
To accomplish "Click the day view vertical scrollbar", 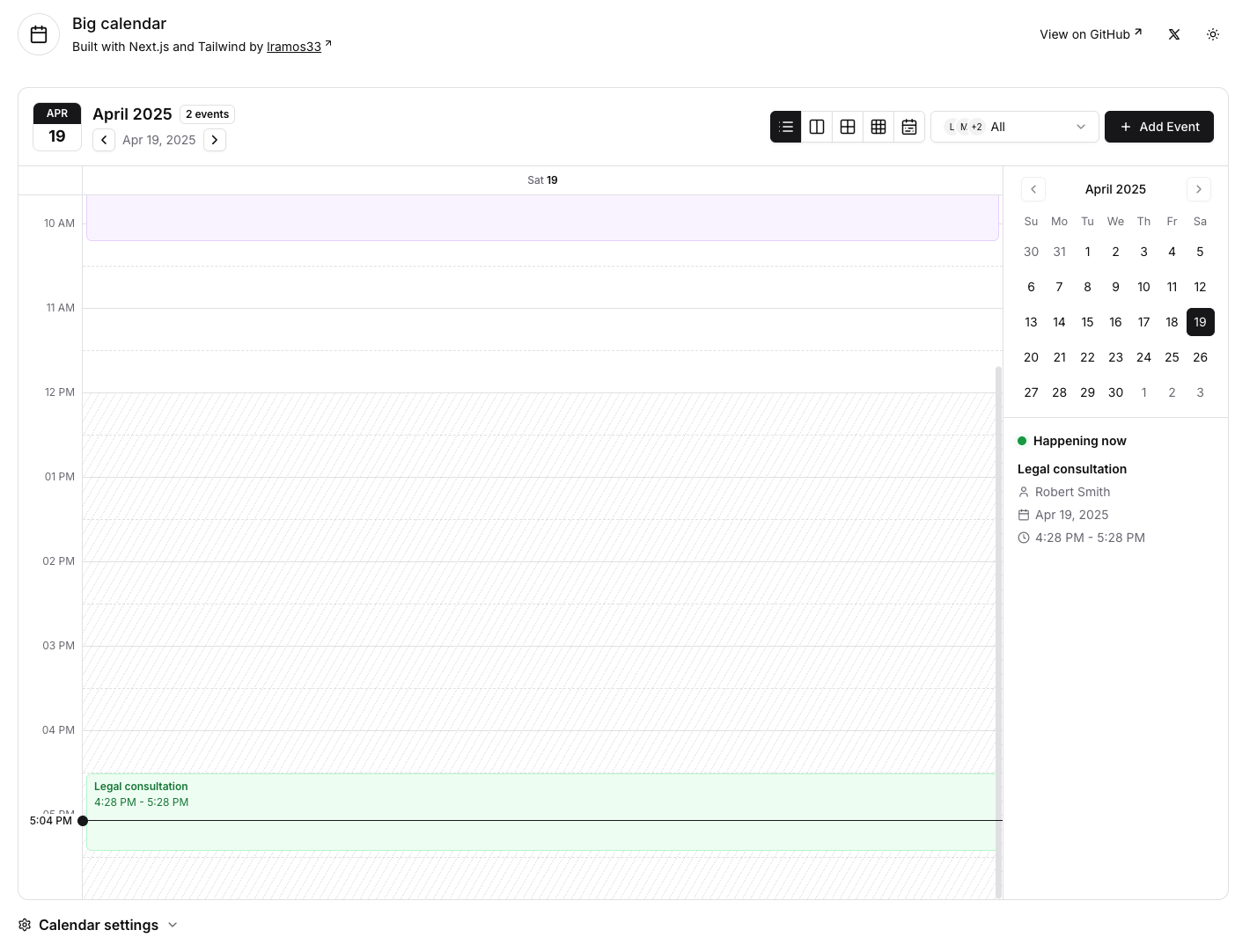I will [998, 632].
